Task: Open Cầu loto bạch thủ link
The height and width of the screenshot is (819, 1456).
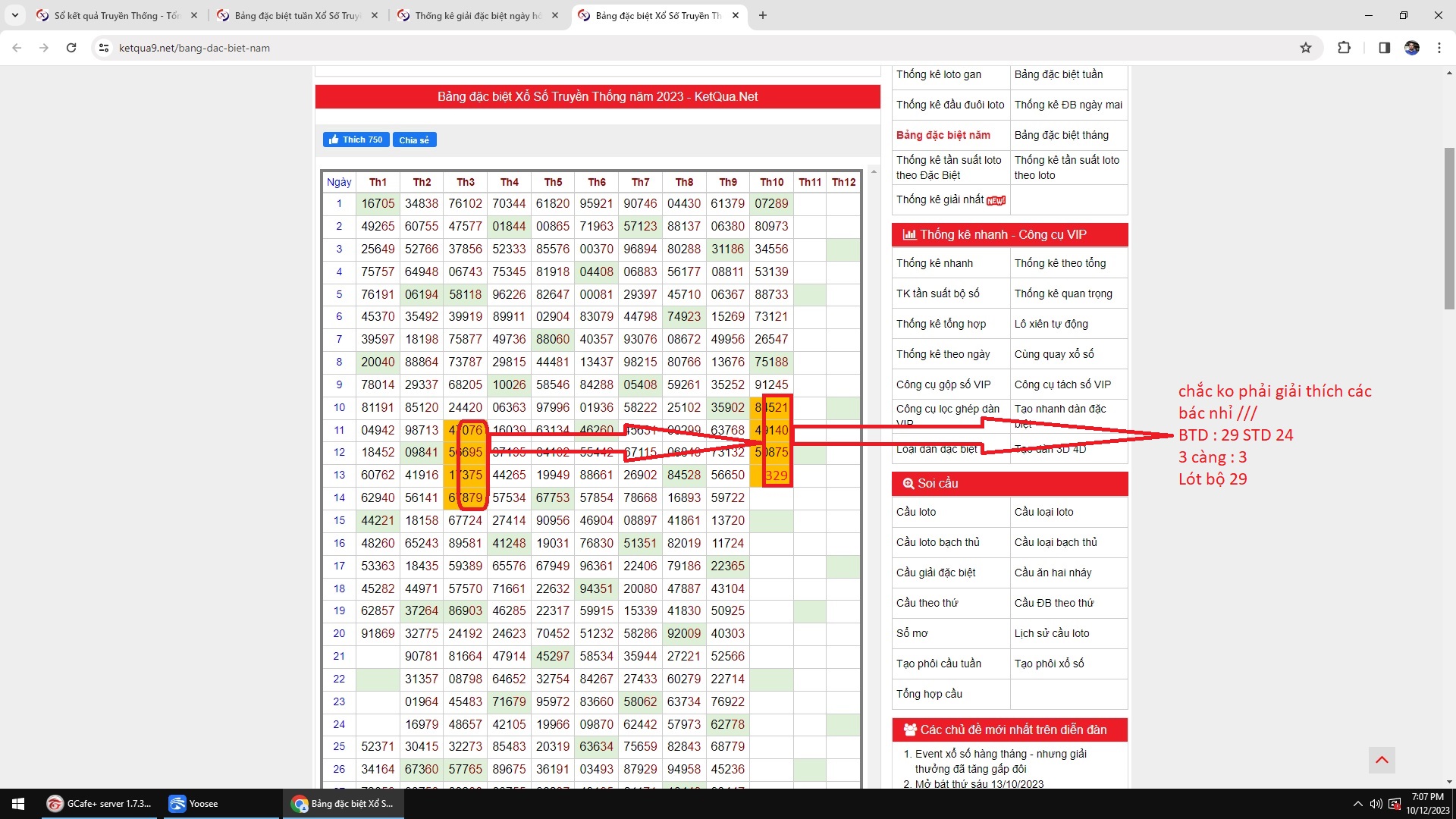Action: (x=937, y=542)
